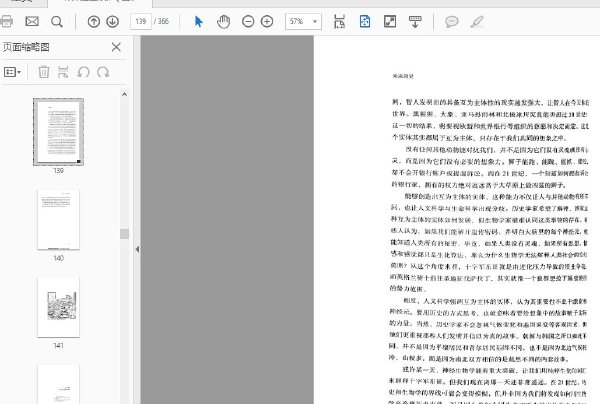
Task: Close the page thumbnails panel
Action: click(116, 47)
